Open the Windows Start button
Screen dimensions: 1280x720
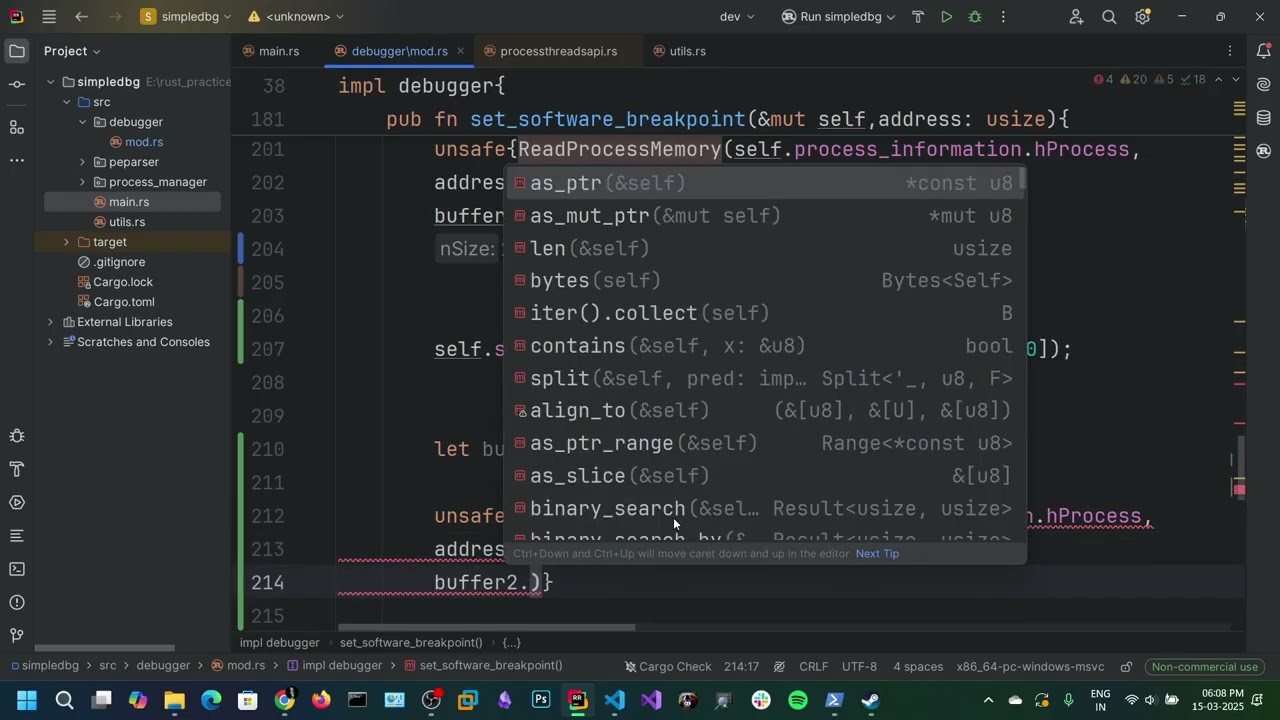coord(27,700)
